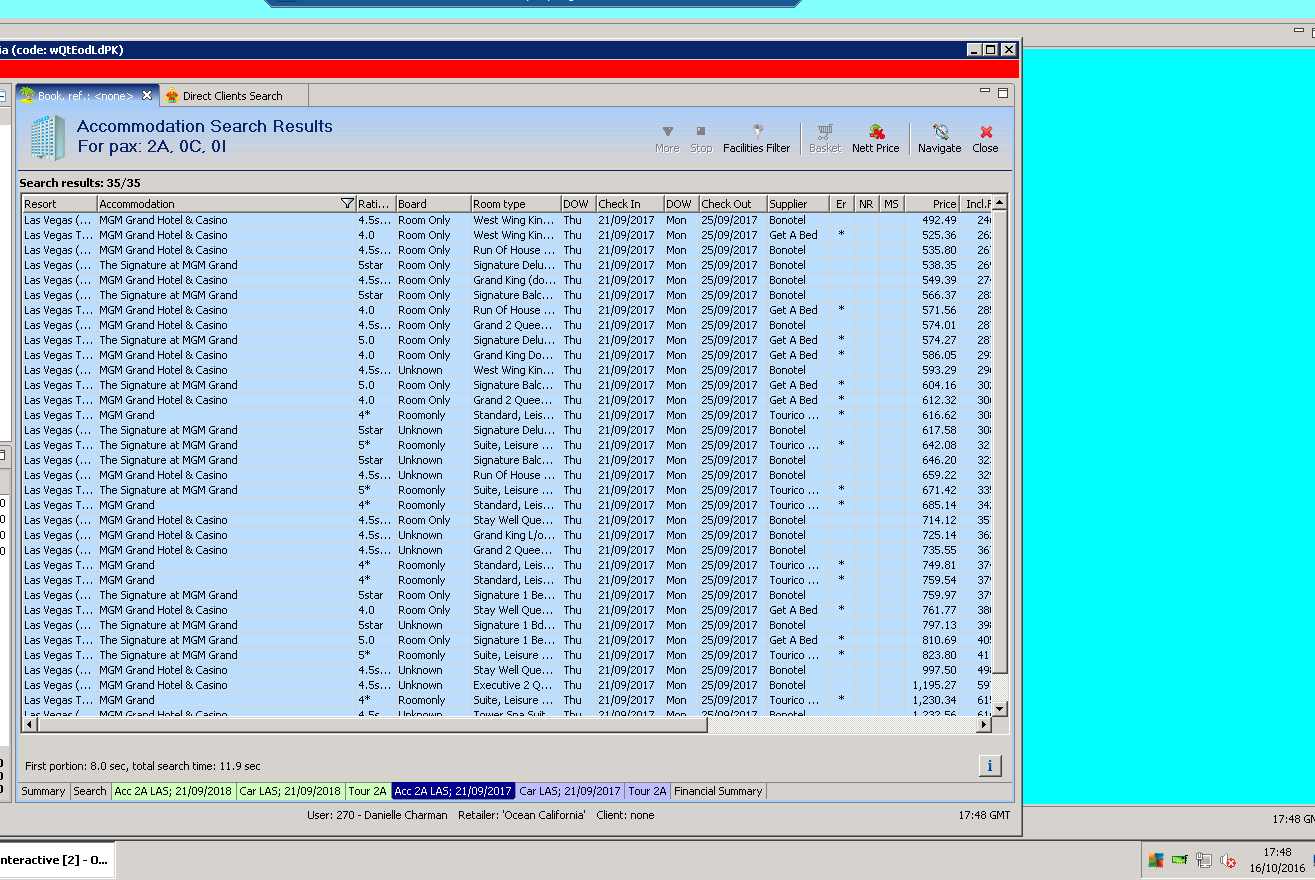This screenshot has height=880, width=1315.
Task: Select the result priced 616.62
Action: click(x=507, y=415)
